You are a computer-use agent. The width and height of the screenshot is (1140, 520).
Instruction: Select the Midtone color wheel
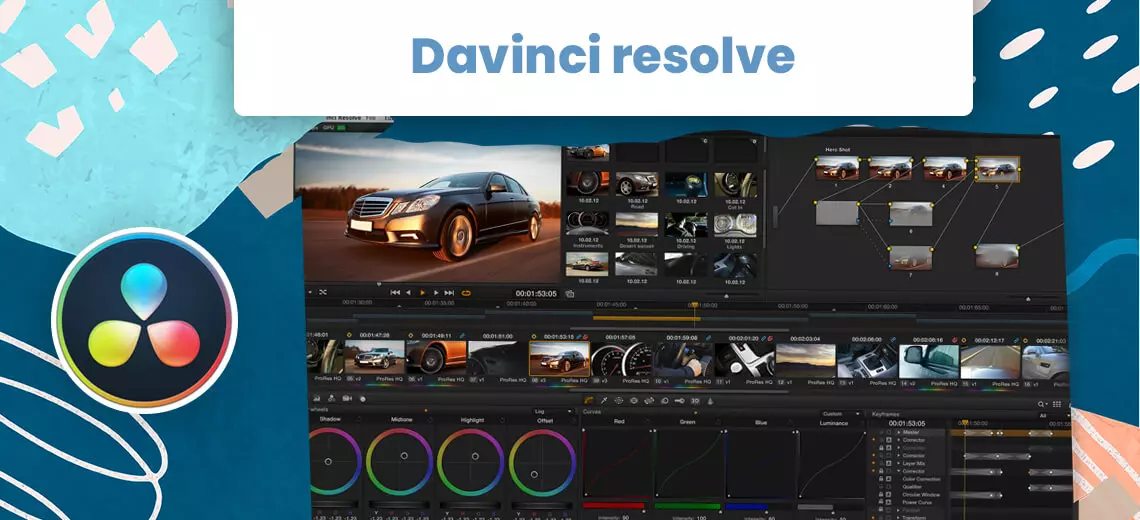click(x=399, y=461)
